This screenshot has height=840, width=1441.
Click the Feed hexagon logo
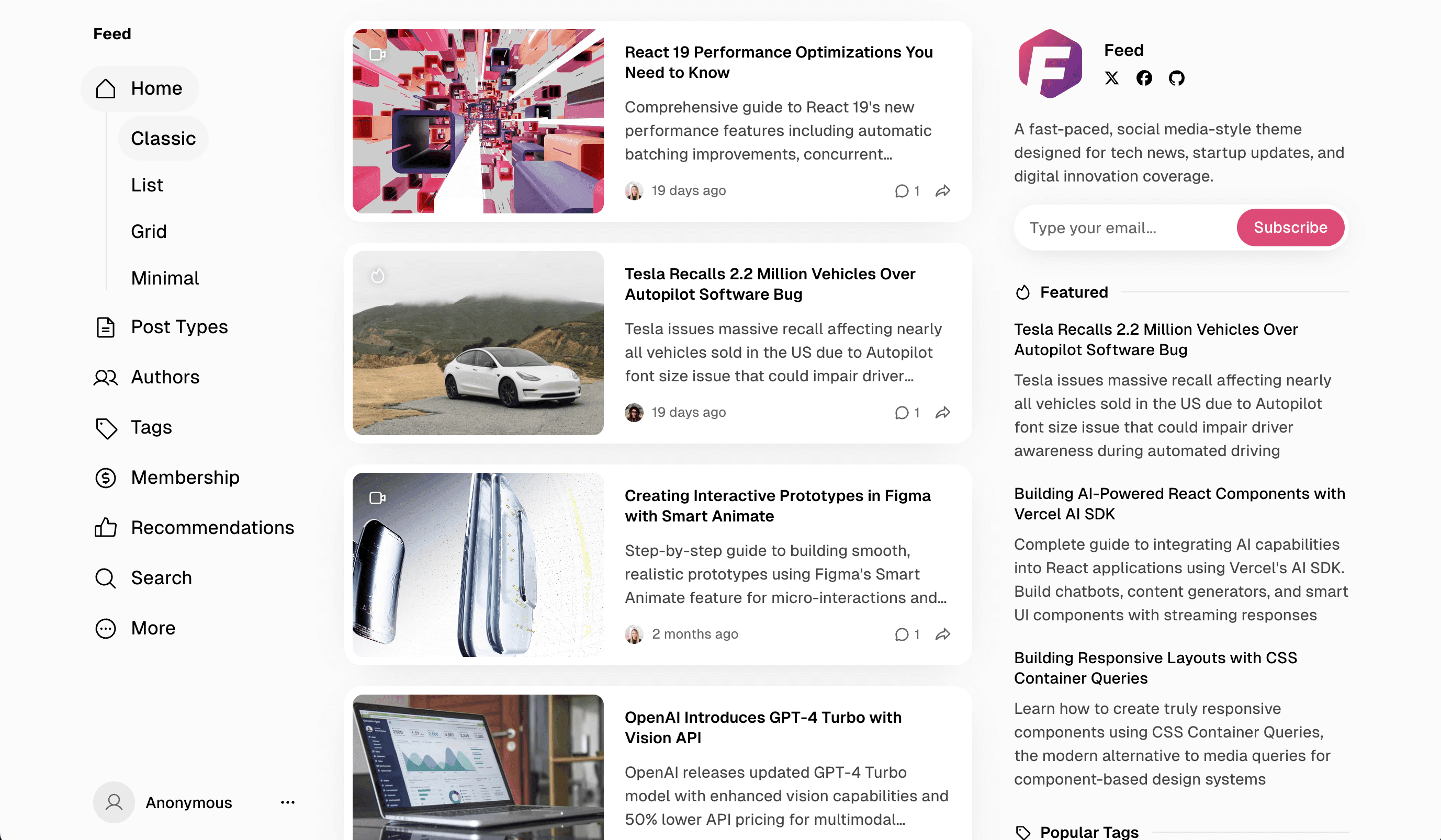(1051, 64)
